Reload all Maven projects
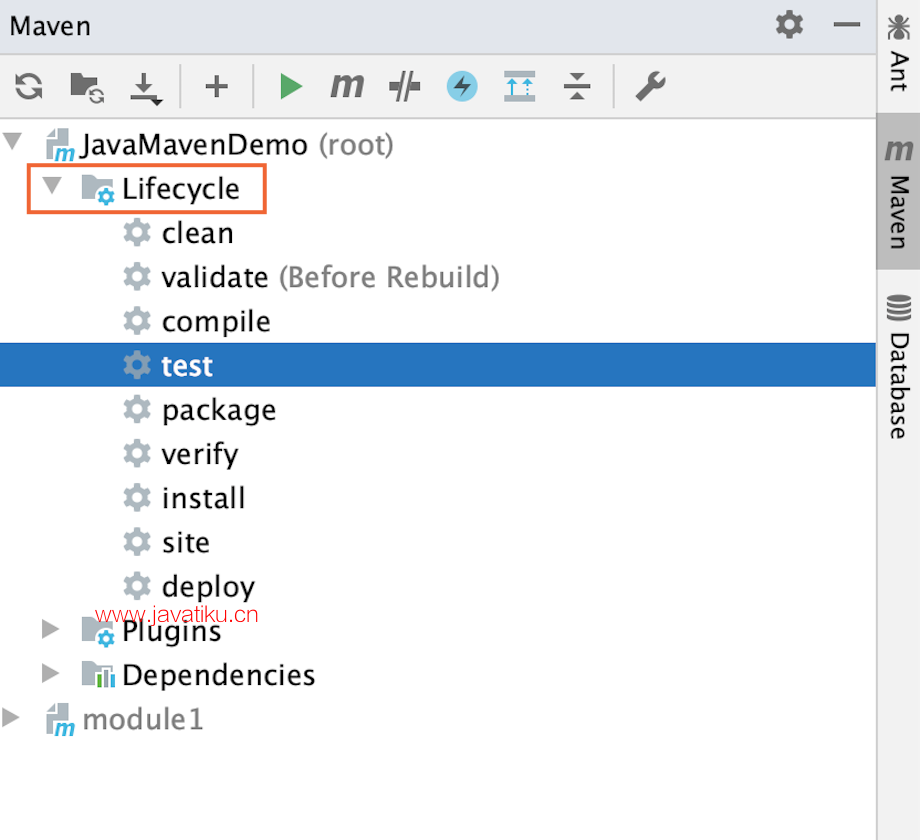This screenshot has height=840, width=920. tap(29, 87)
